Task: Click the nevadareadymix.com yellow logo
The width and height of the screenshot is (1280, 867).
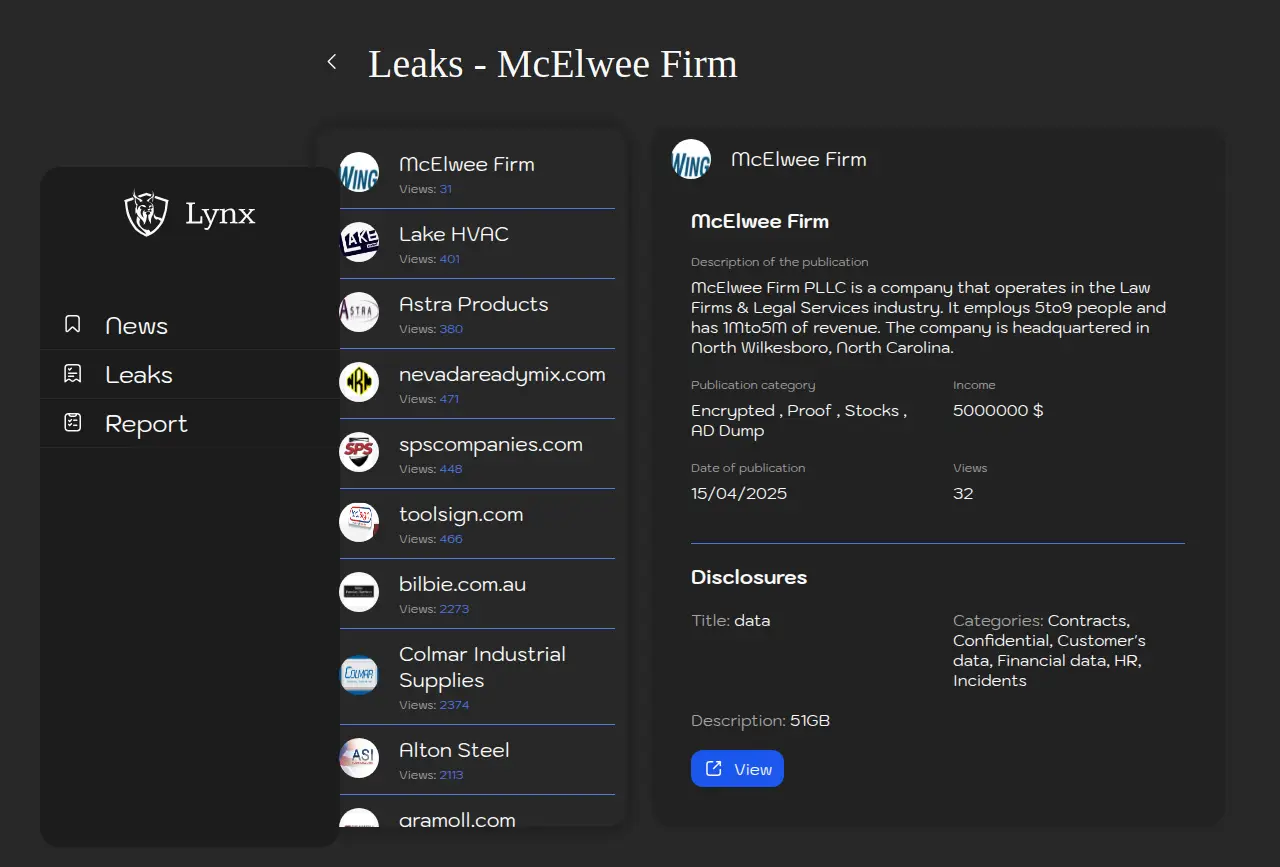Action: [359, 382]
